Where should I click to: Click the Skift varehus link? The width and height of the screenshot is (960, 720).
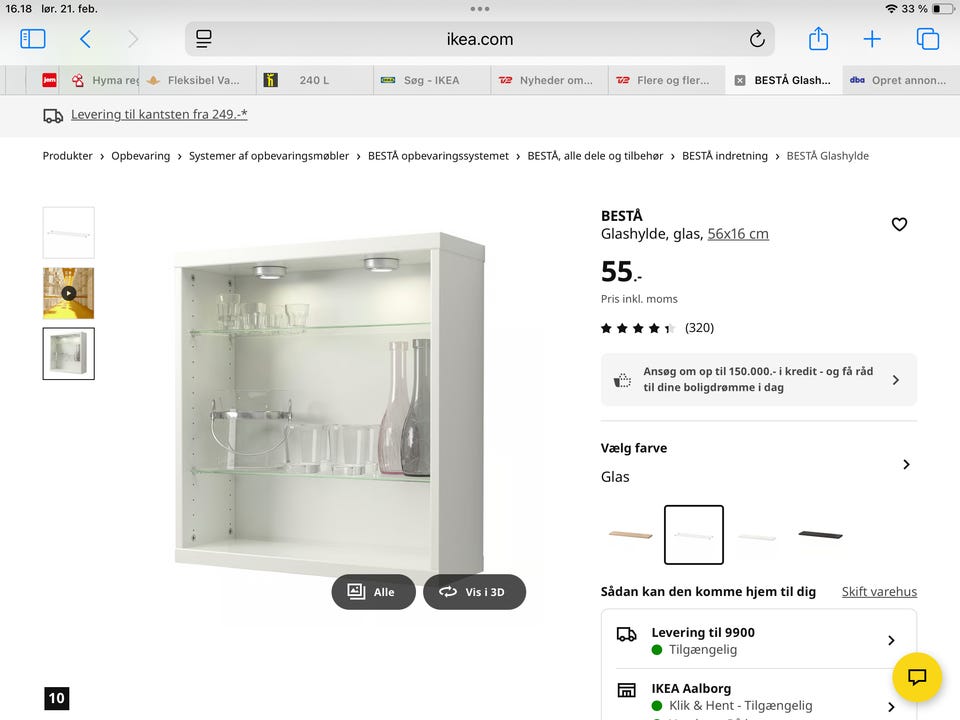(879, 592)
